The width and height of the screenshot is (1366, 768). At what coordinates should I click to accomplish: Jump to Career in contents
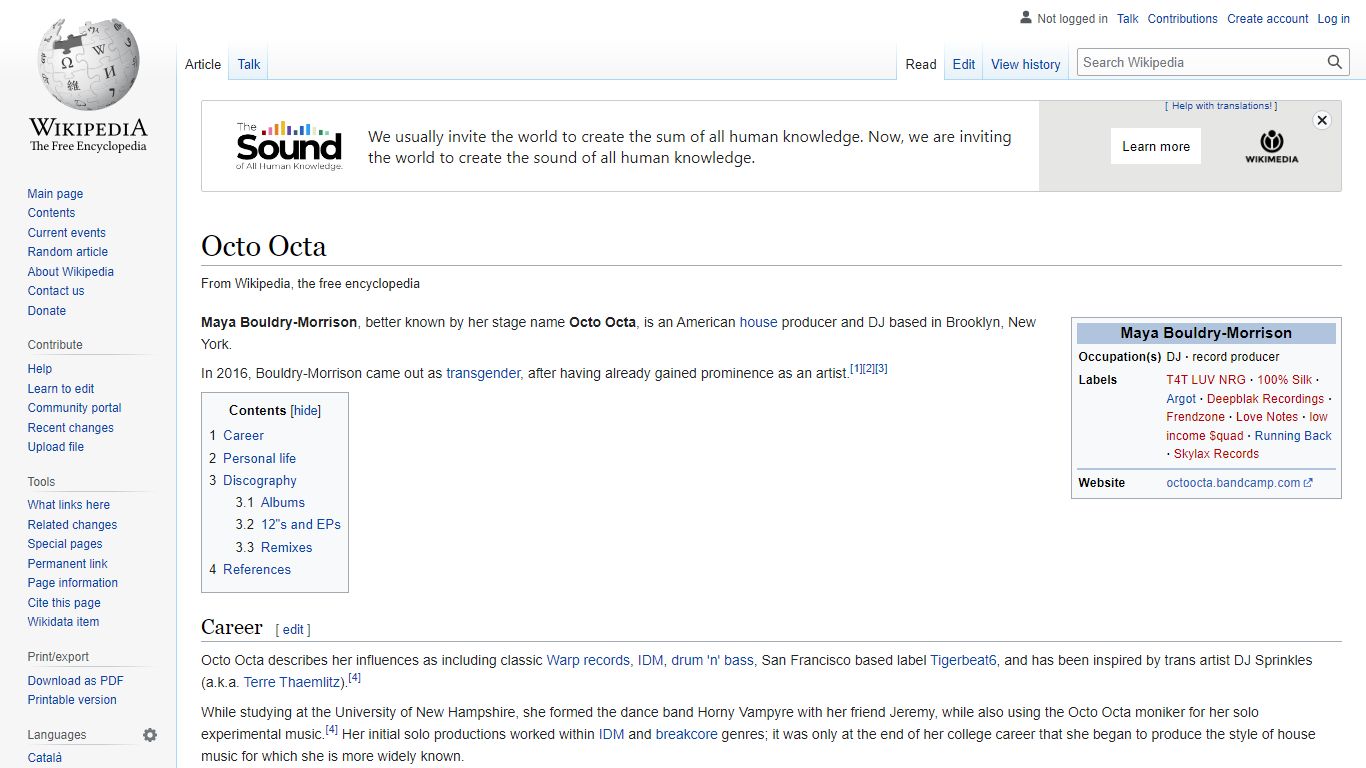[x=243, y=436]
